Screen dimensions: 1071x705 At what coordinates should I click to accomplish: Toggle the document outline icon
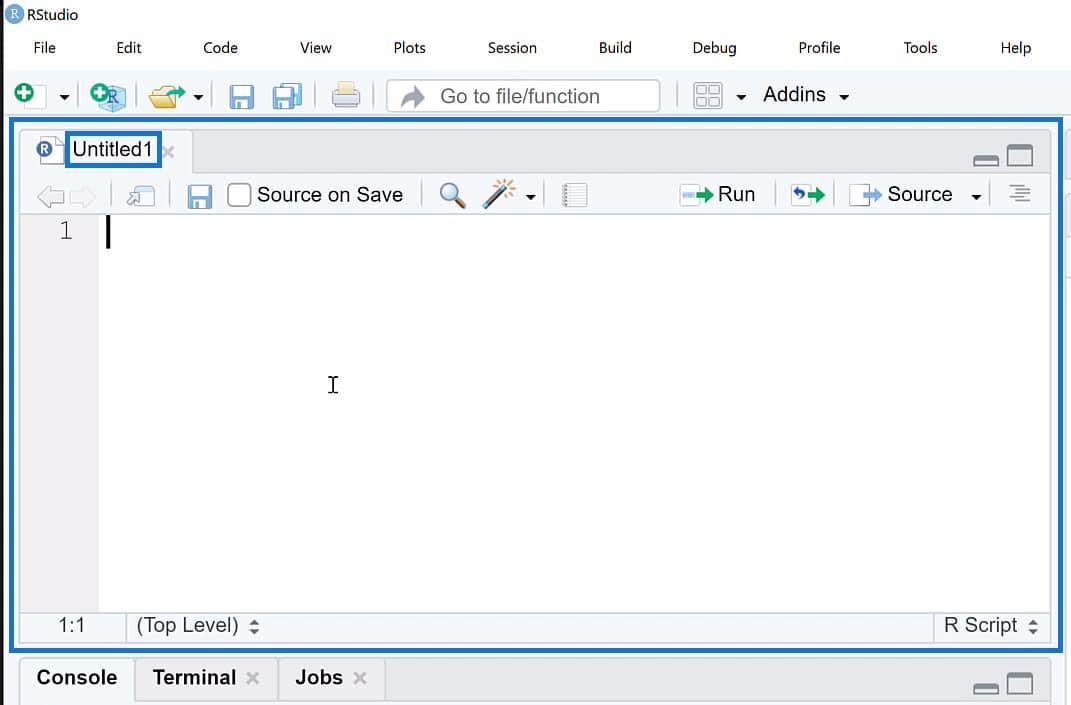(1020, 194)
